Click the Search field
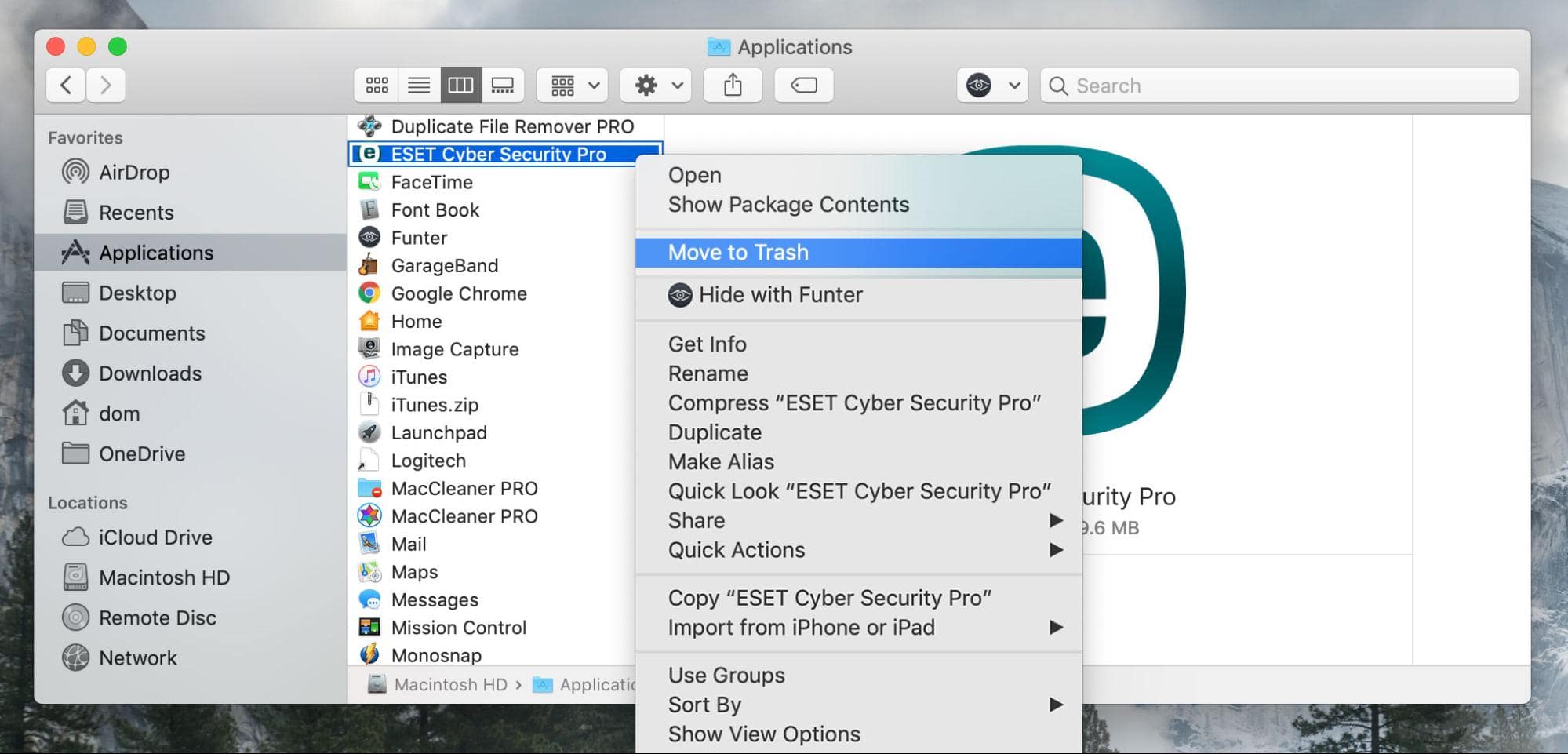The height and width of the screenshot is (754, 1568). click(x=1279, y=86)
